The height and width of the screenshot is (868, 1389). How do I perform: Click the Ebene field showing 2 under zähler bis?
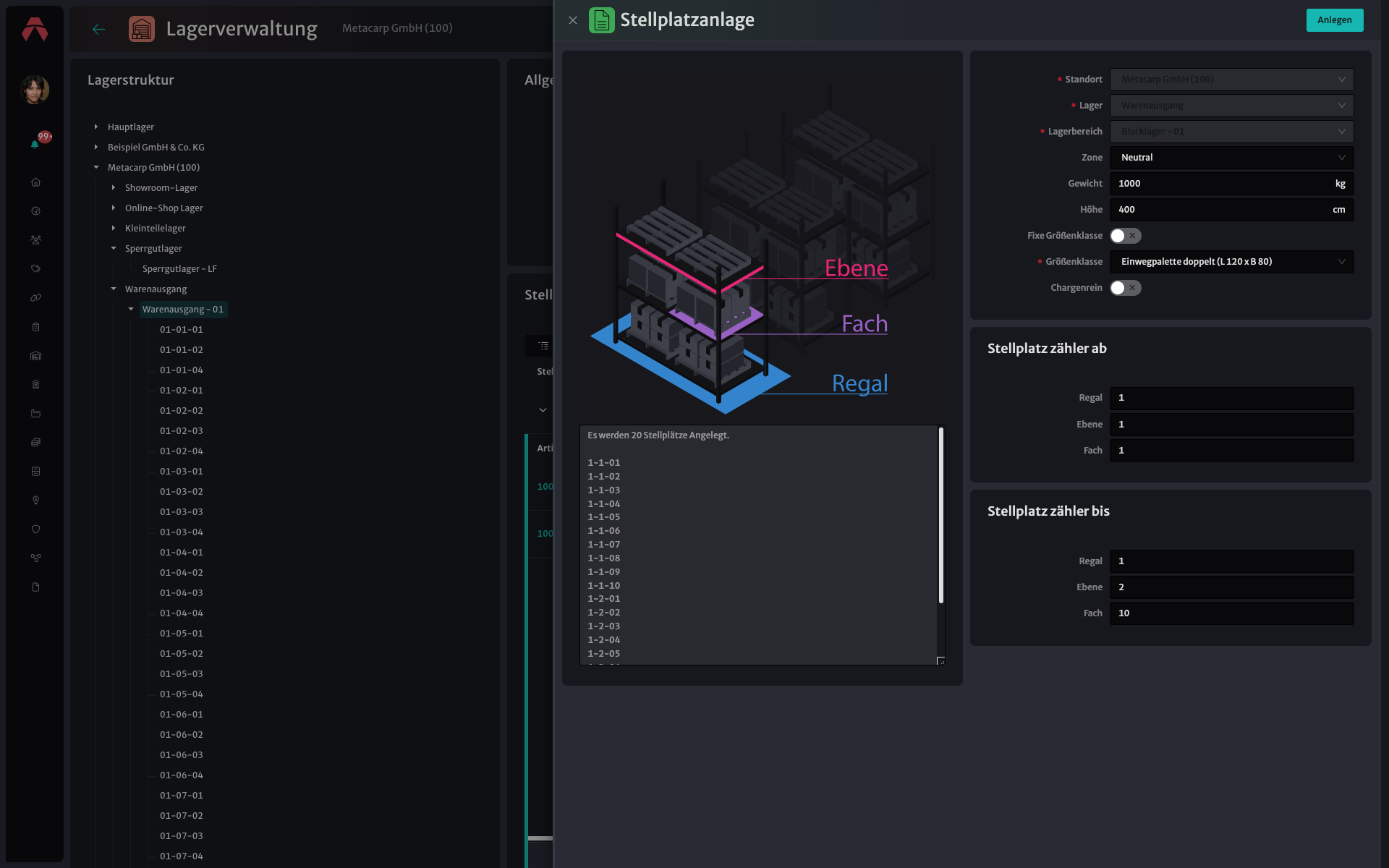(1231, 587)
